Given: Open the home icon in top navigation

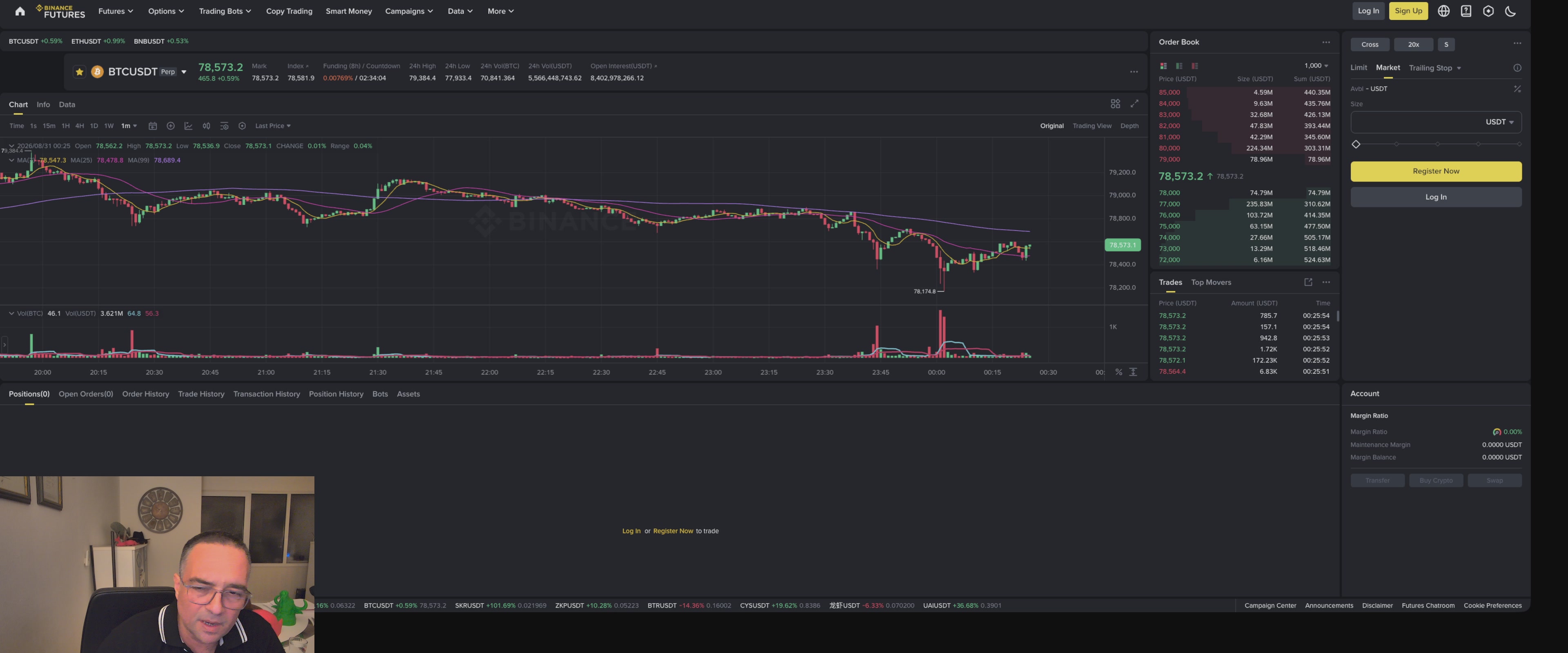Looking at the screenshot, I should pyautogui.click(x=20, y=11).
